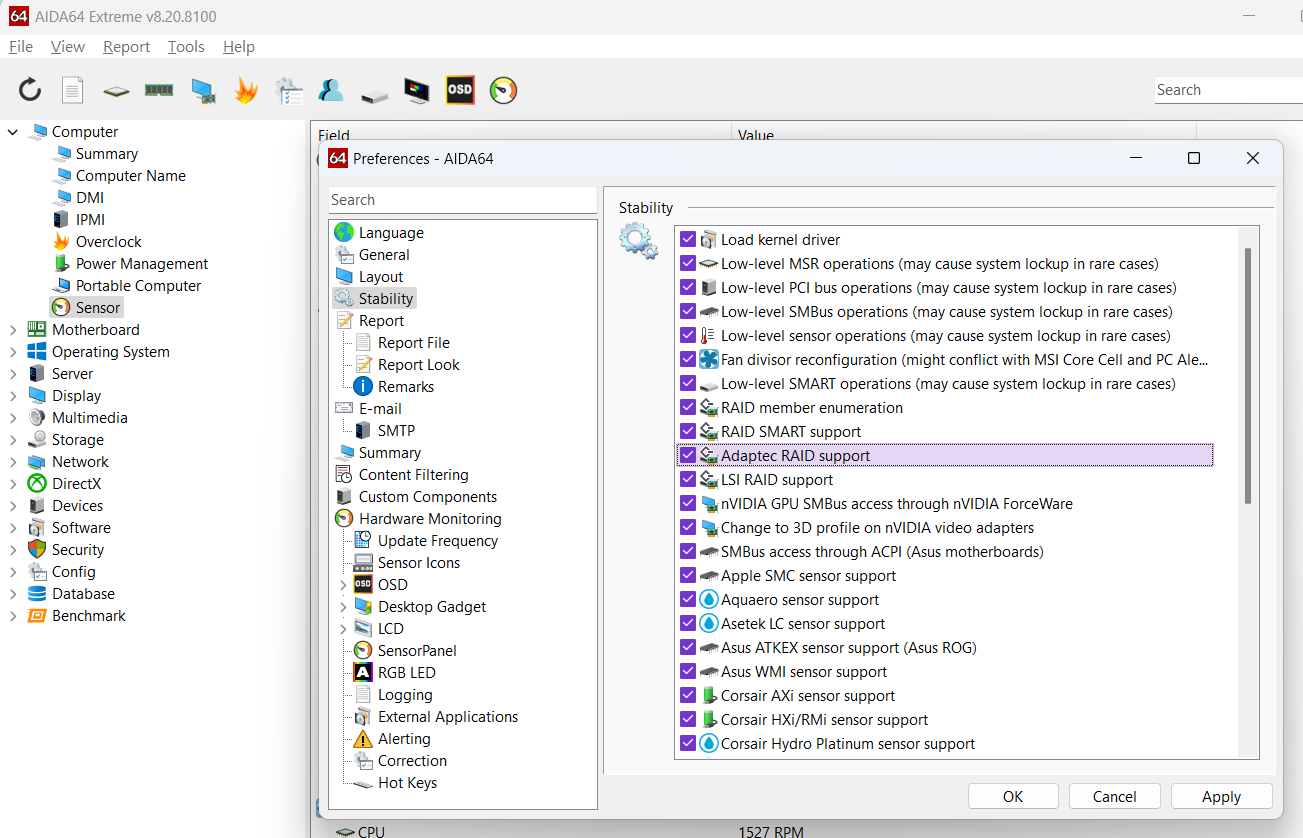Image resolution: width=1303 pixels, height=838 pixels.
Task: Toggle the Apple SMC sensor support checkbox
Action: (x=687, y=576)
